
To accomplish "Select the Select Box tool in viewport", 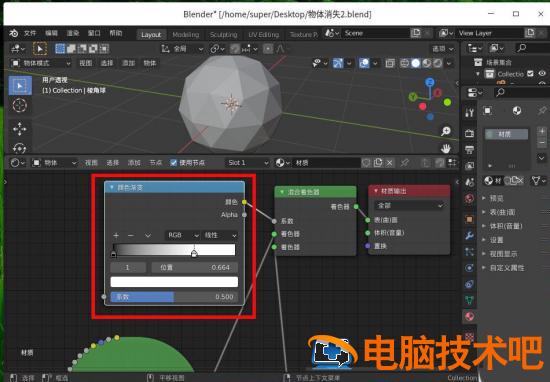I will 20,86.
